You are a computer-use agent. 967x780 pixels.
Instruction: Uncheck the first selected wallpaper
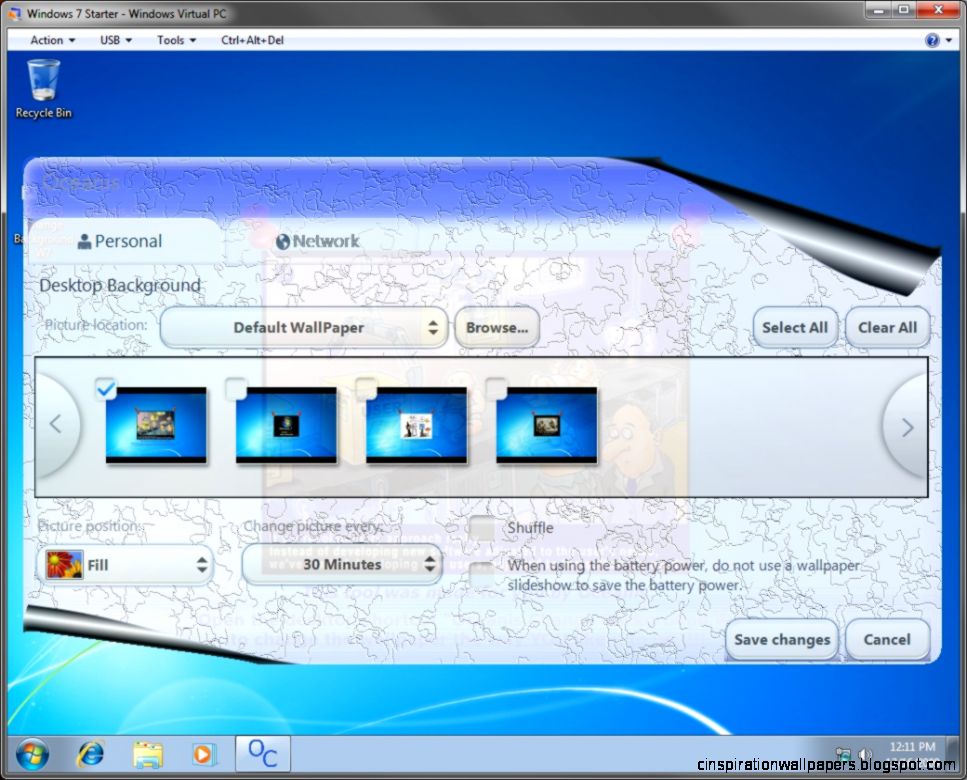tap(106, 389)
